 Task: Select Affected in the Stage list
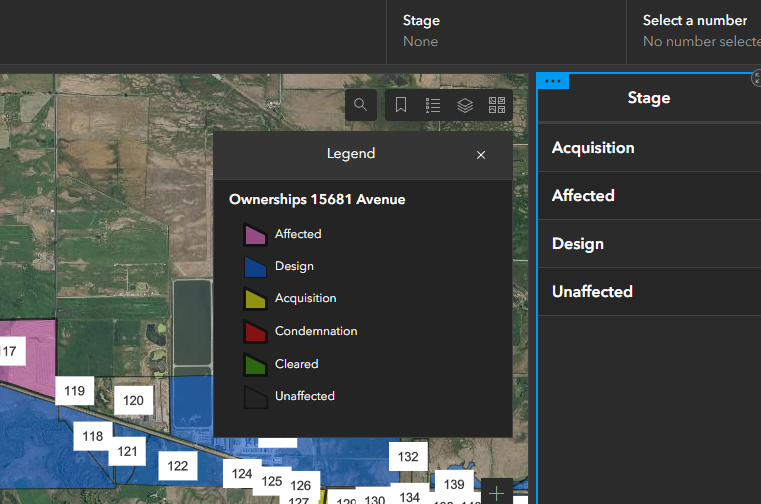point(583,196)
